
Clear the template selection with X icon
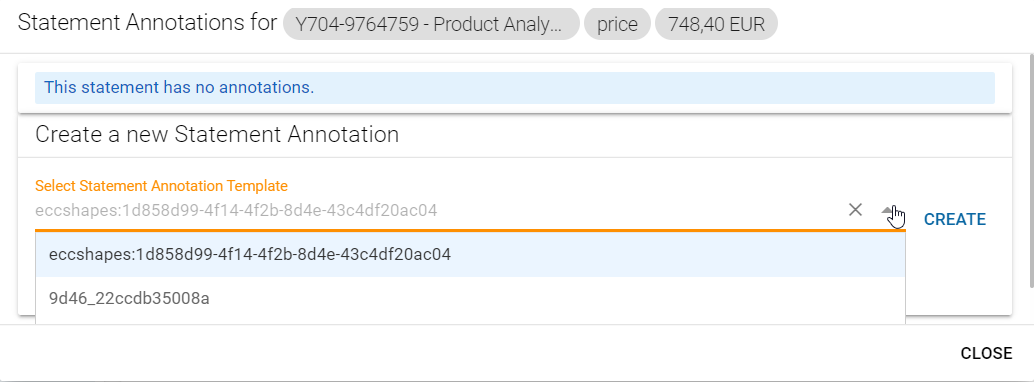pyautogui.click(x=855, y=210)
